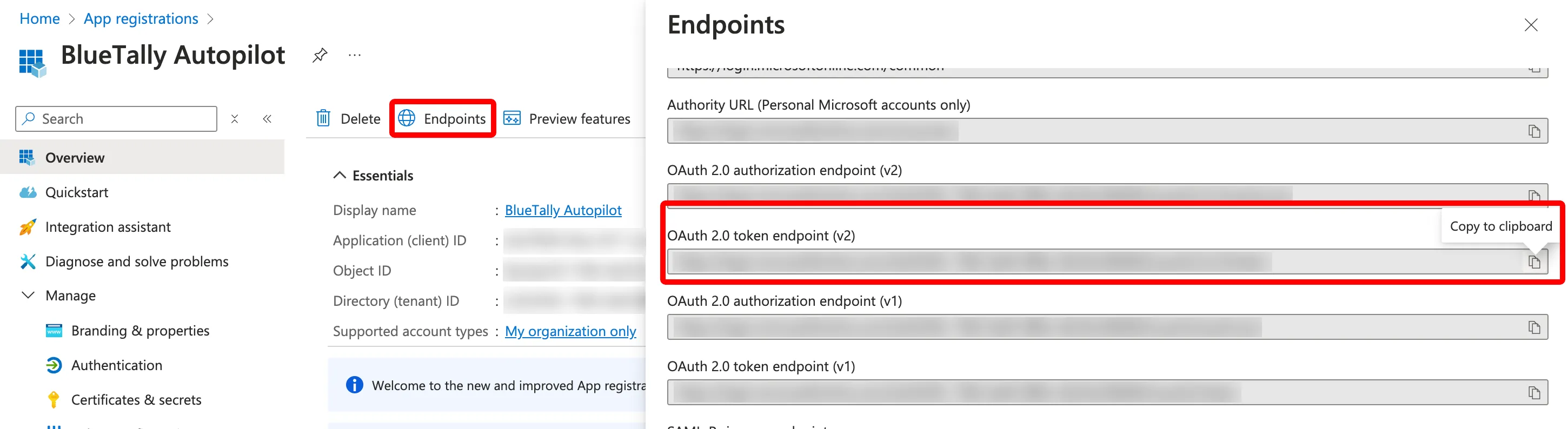1568x429 pixels.
Task: Click the Overview grid icon
Action: tap(27, 158)
